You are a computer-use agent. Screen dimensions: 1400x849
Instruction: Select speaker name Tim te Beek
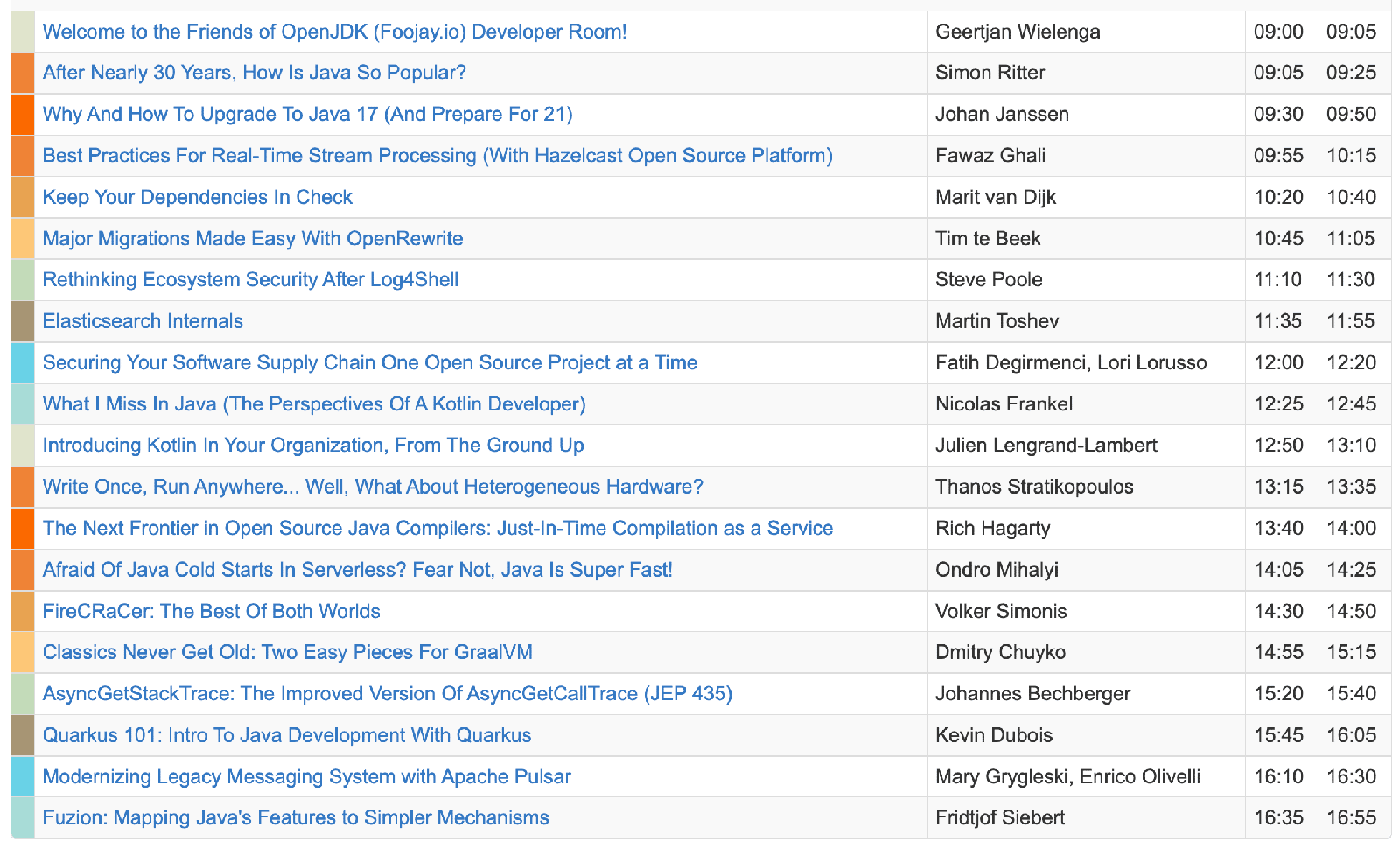(988, 238)
